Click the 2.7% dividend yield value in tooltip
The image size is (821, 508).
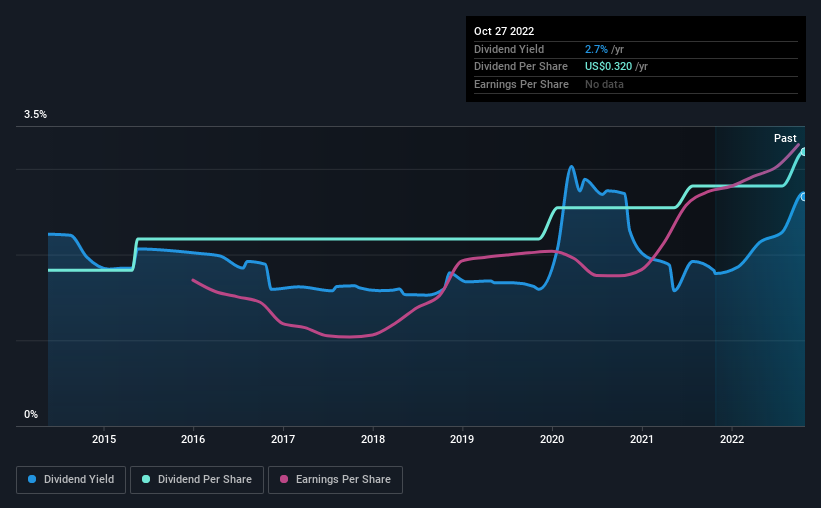point(596,49)
